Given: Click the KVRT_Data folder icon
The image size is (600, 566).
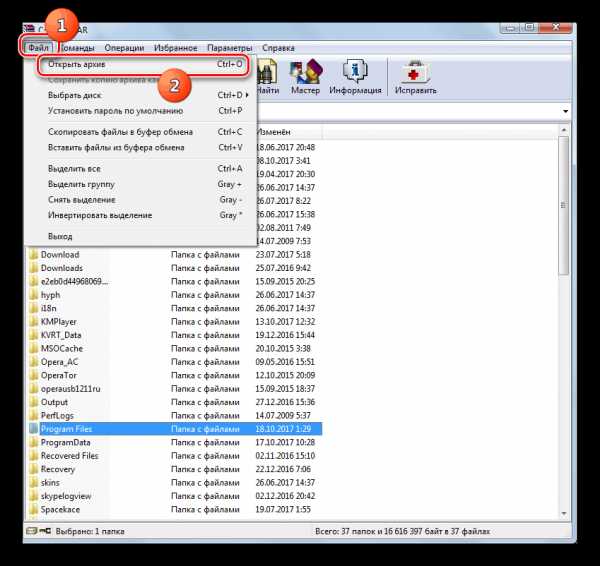Looking at the screenshot, I should 34,335.
